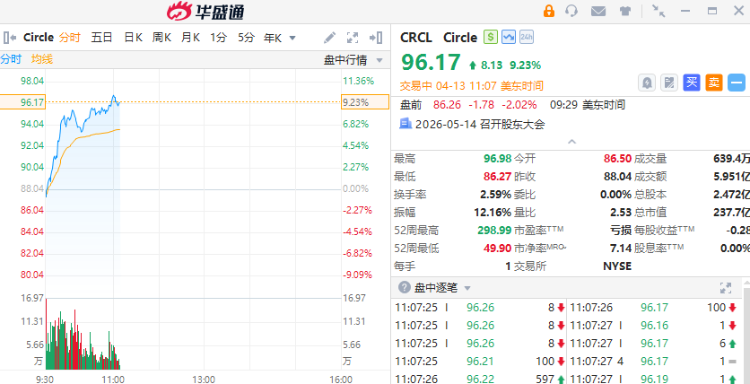This screenshot has height=384, width=750.
Task: Set a price alert with the bell icon
Action: point(647,83)
